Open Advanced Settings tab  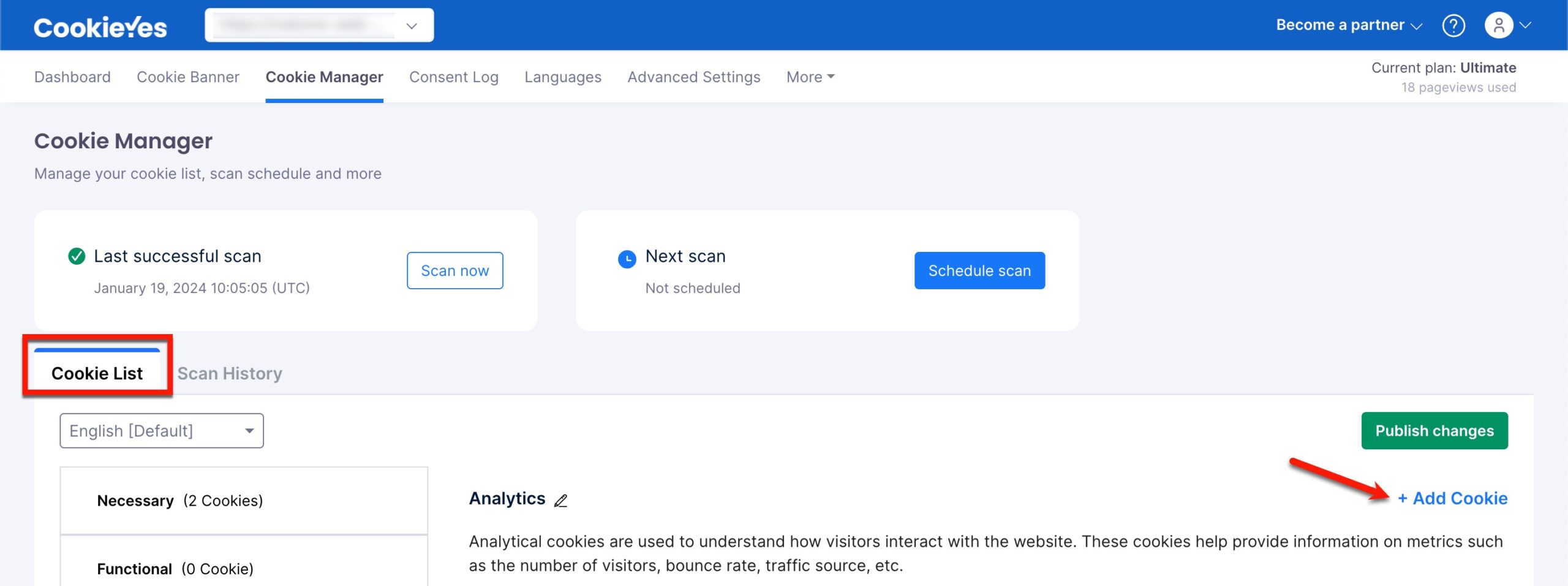694,77
